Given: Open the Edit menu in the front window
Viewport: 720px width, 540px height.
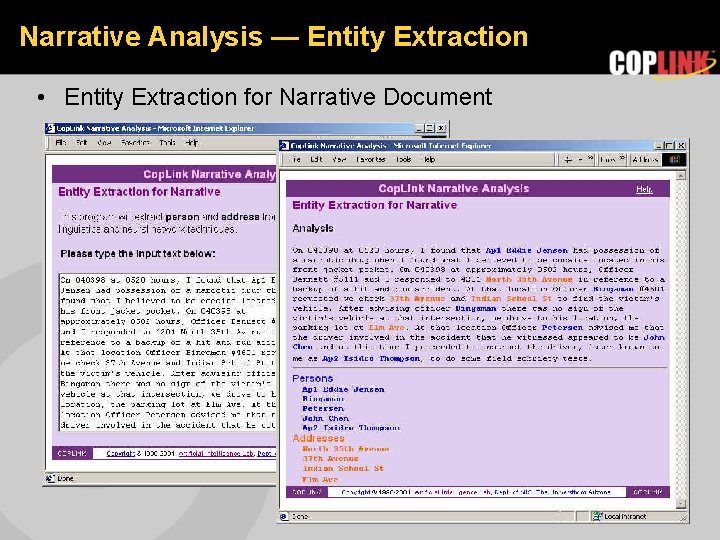Looking at the screenshot, I should click(x=316, y=159).
